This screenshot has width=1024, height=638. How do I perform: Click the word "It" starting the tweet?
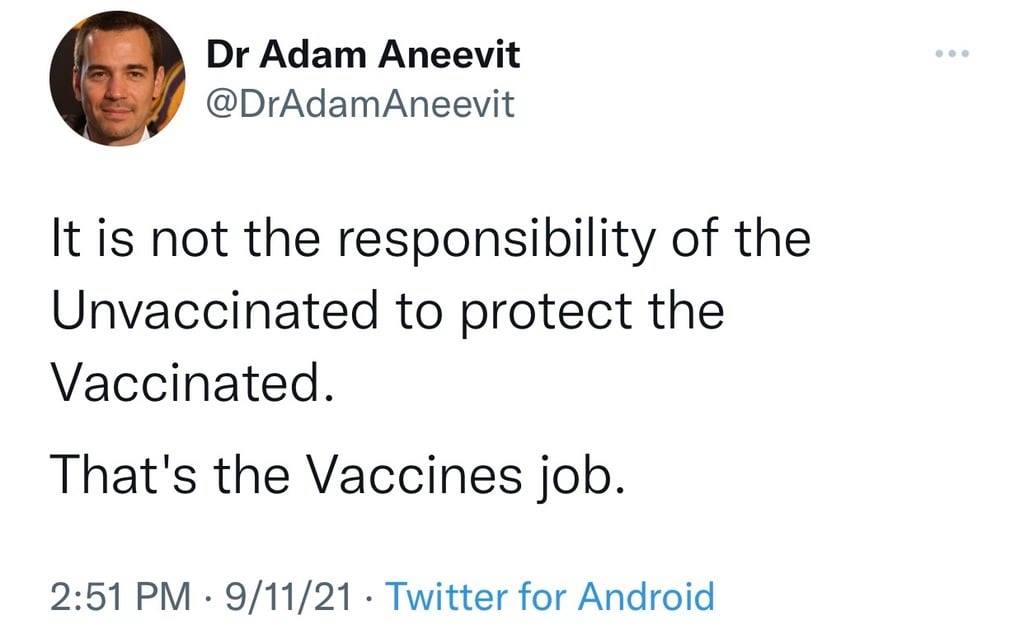point(63,243)
